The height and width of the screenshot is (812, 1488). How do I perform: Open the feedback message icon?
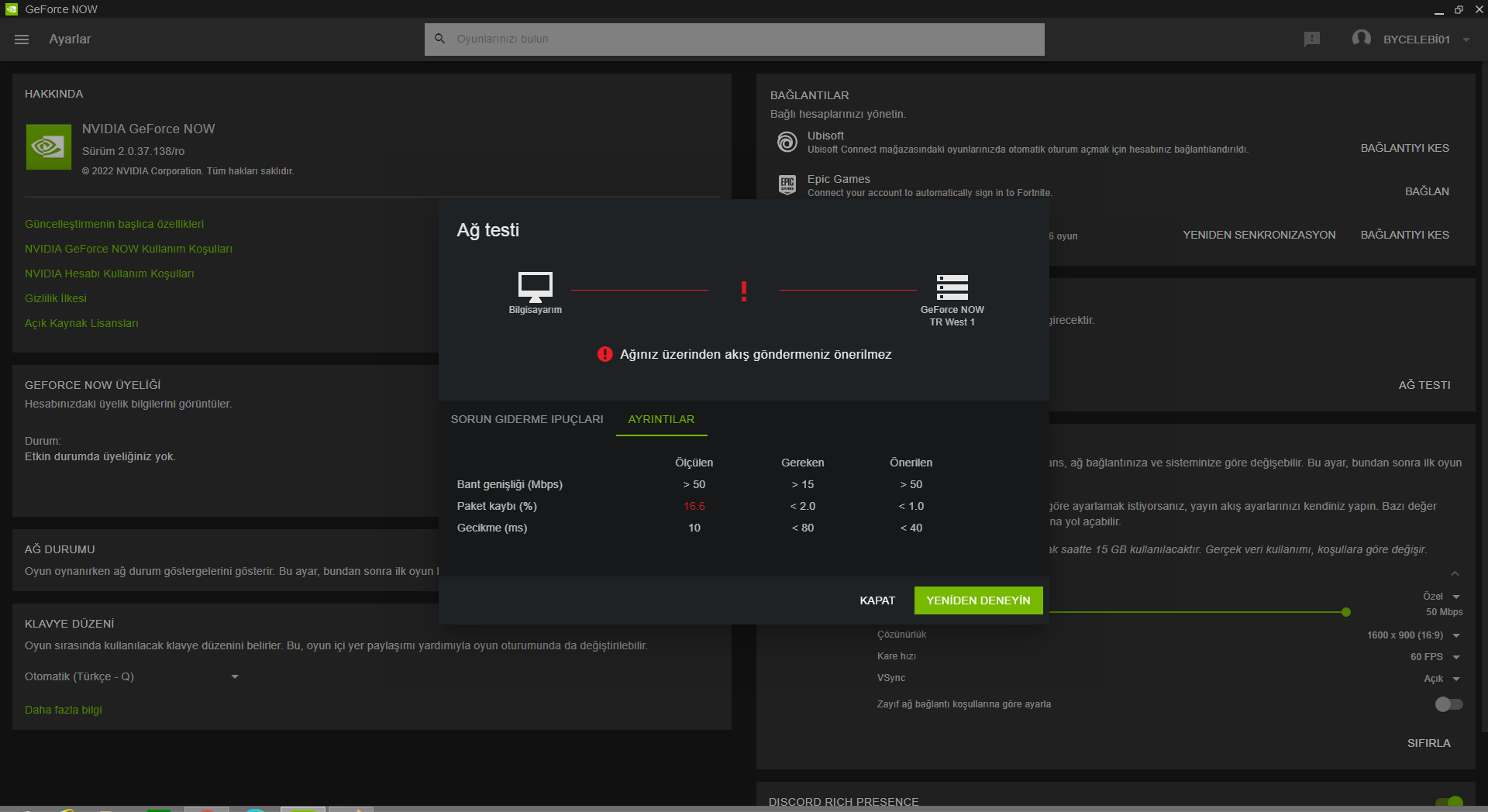coord(1311,40)
